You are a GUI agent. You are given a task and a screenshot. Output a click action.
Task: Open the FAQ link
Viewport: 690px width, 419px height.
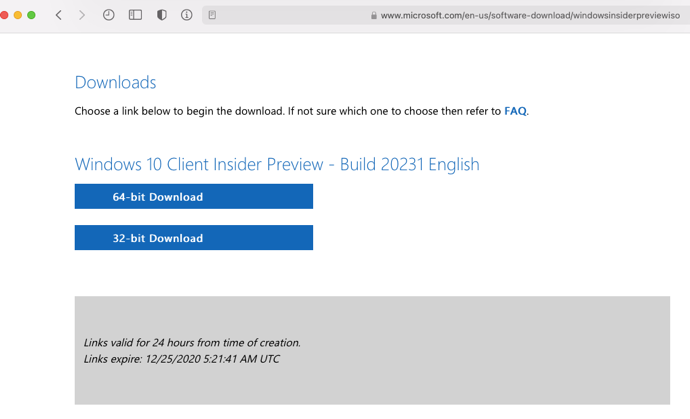click(x=515, y=111)
